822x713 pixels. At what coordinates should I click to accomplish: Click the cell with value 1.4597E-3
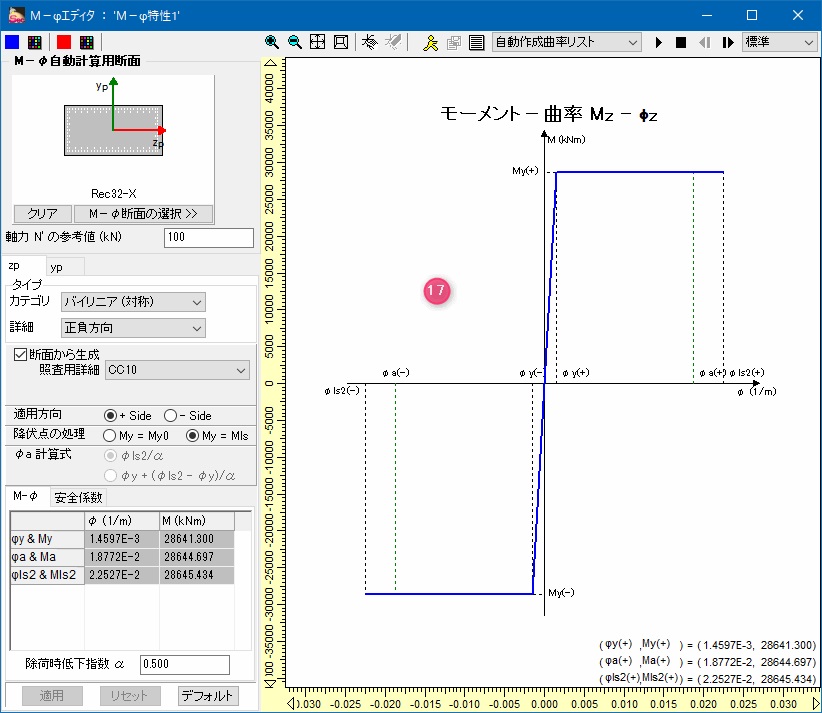122,539
